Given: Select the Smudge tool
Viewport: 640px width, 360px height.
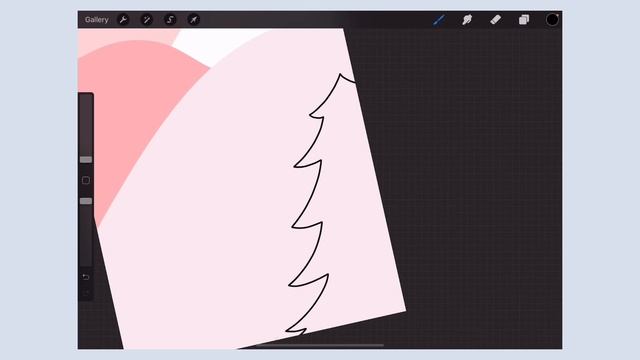Looking at the screenshot, I should tap(467, 20).
